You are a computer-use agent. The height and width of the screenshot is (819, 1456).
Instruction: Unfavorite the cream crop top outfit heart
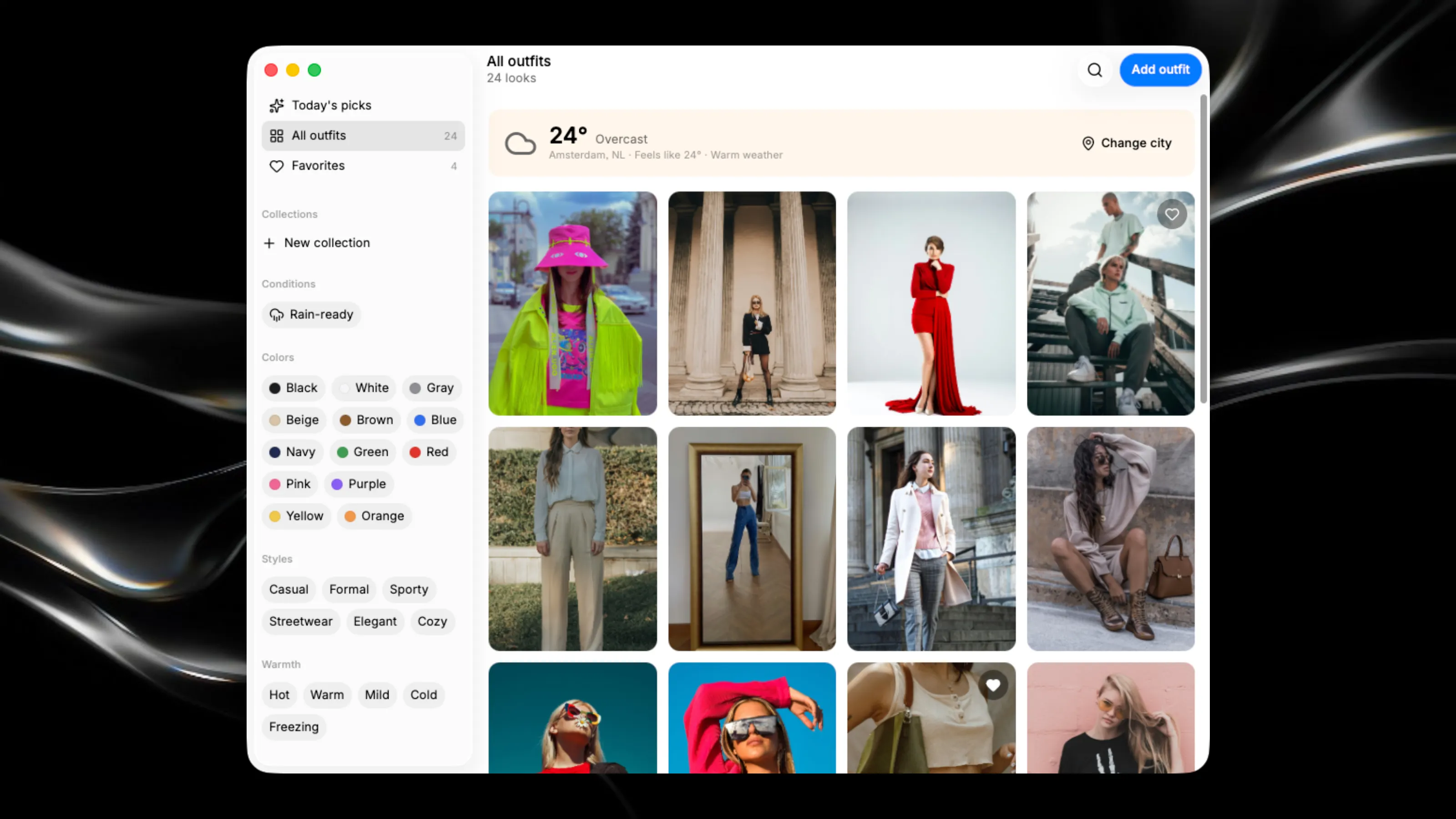point(993,685)
